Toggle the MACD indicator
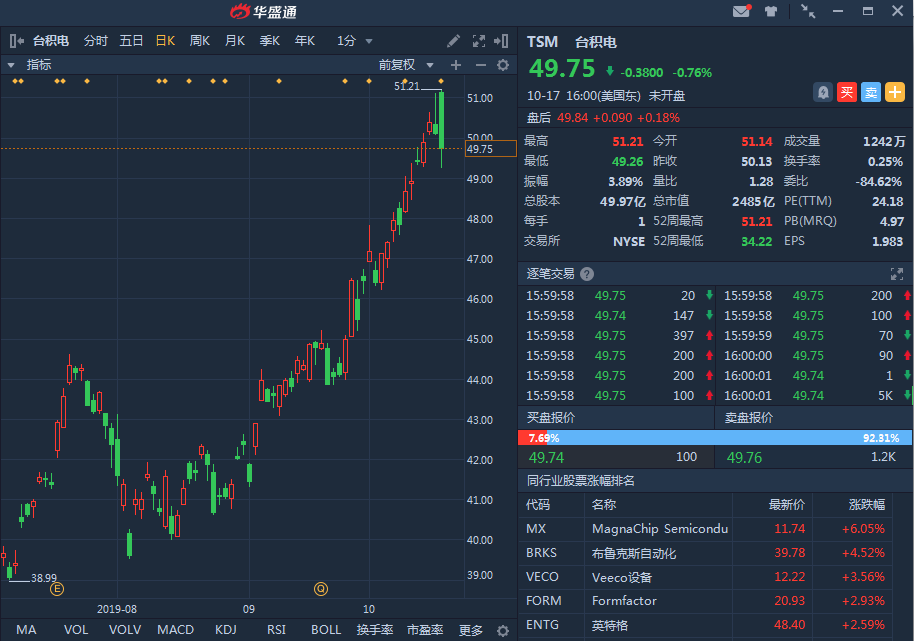The image size is (914, 641). point(175,630)
